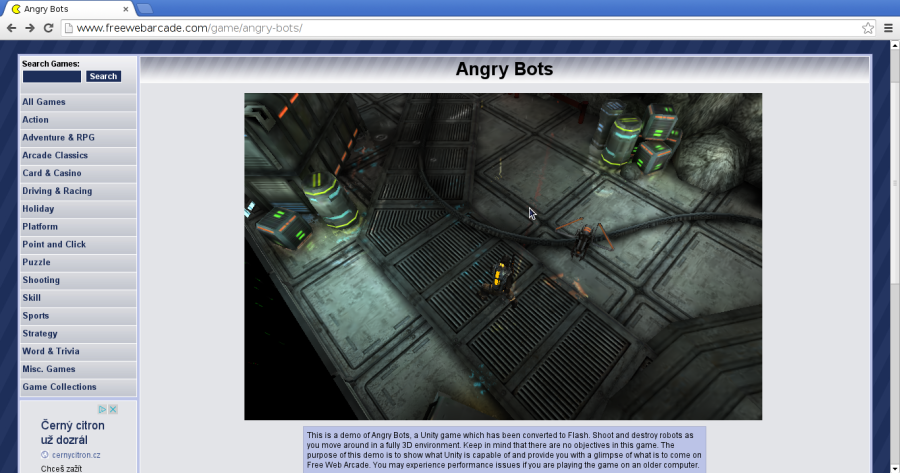Open Game Collections category

[x=78, y=386]
